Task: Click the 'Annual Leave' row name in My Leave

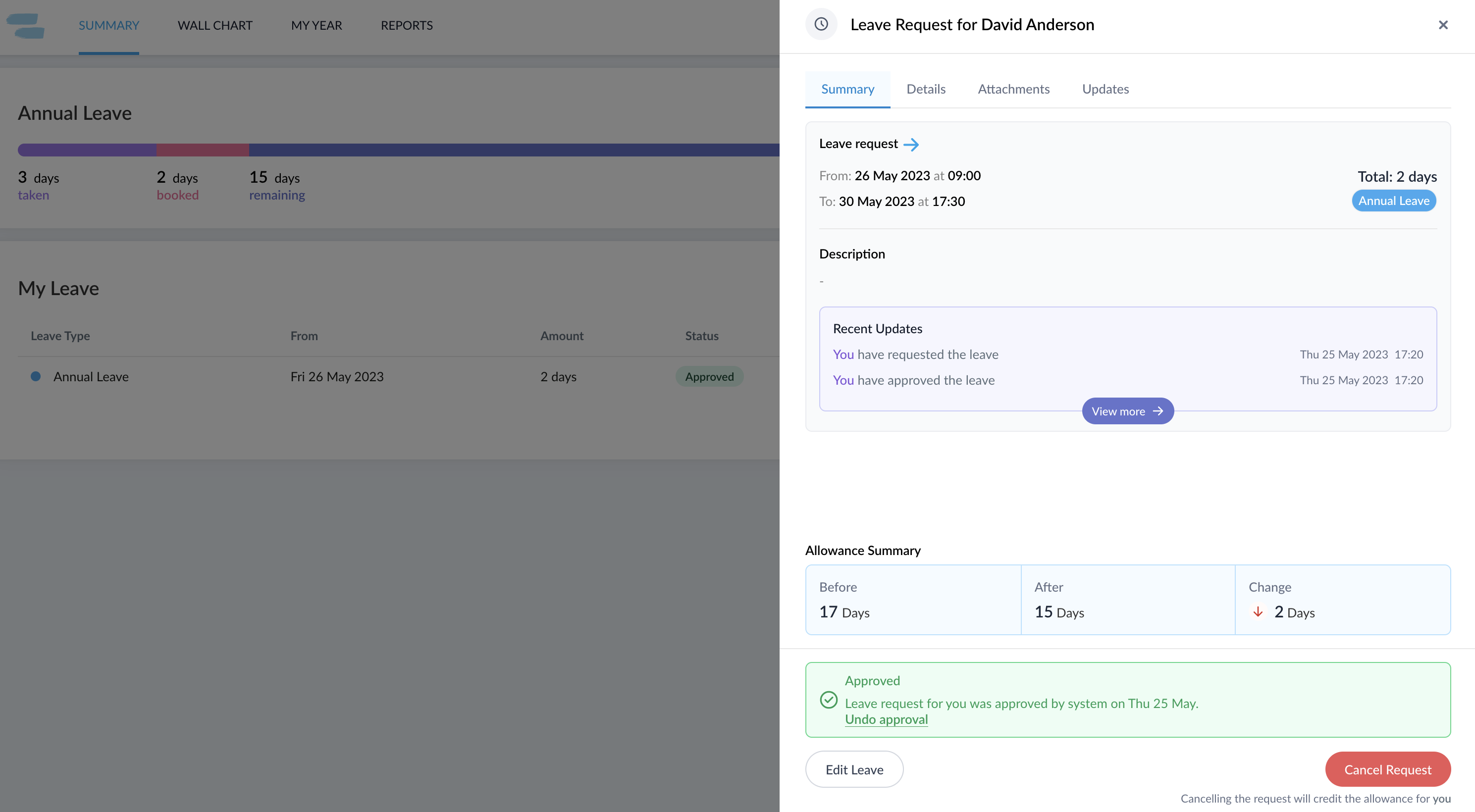Action: point(91,376)
